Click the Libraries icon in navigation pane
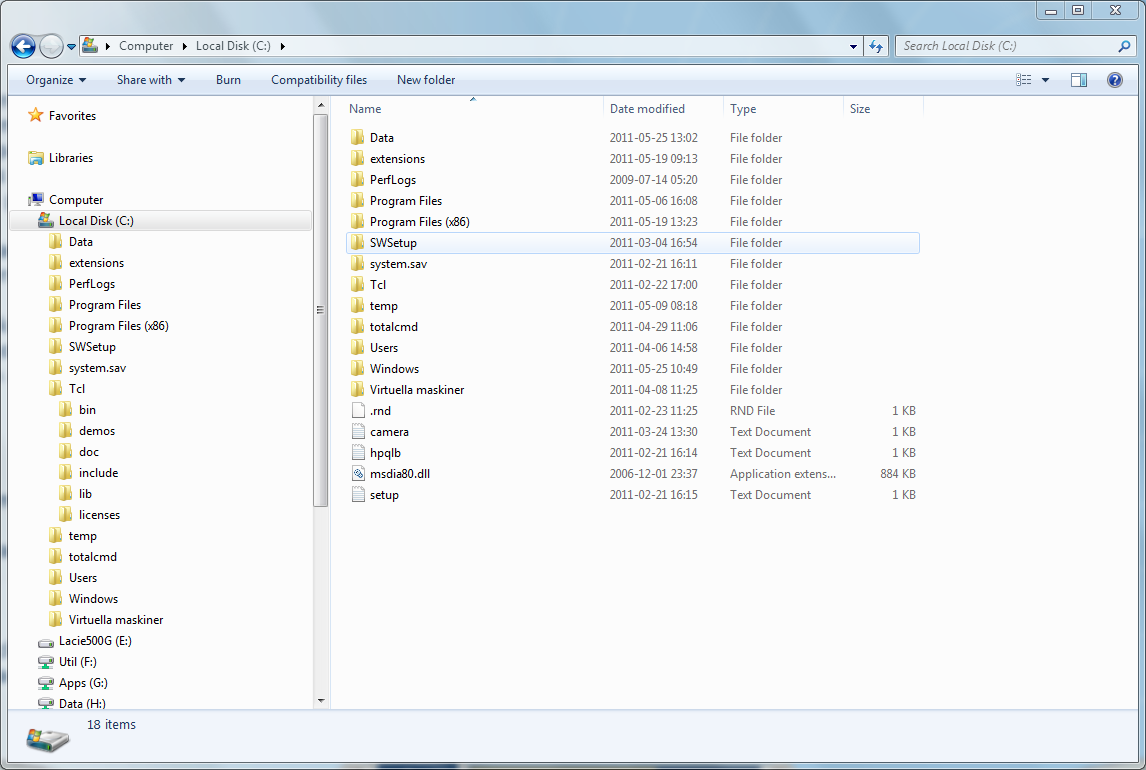This screenshot has height=770, width=1146. point(36,158)
